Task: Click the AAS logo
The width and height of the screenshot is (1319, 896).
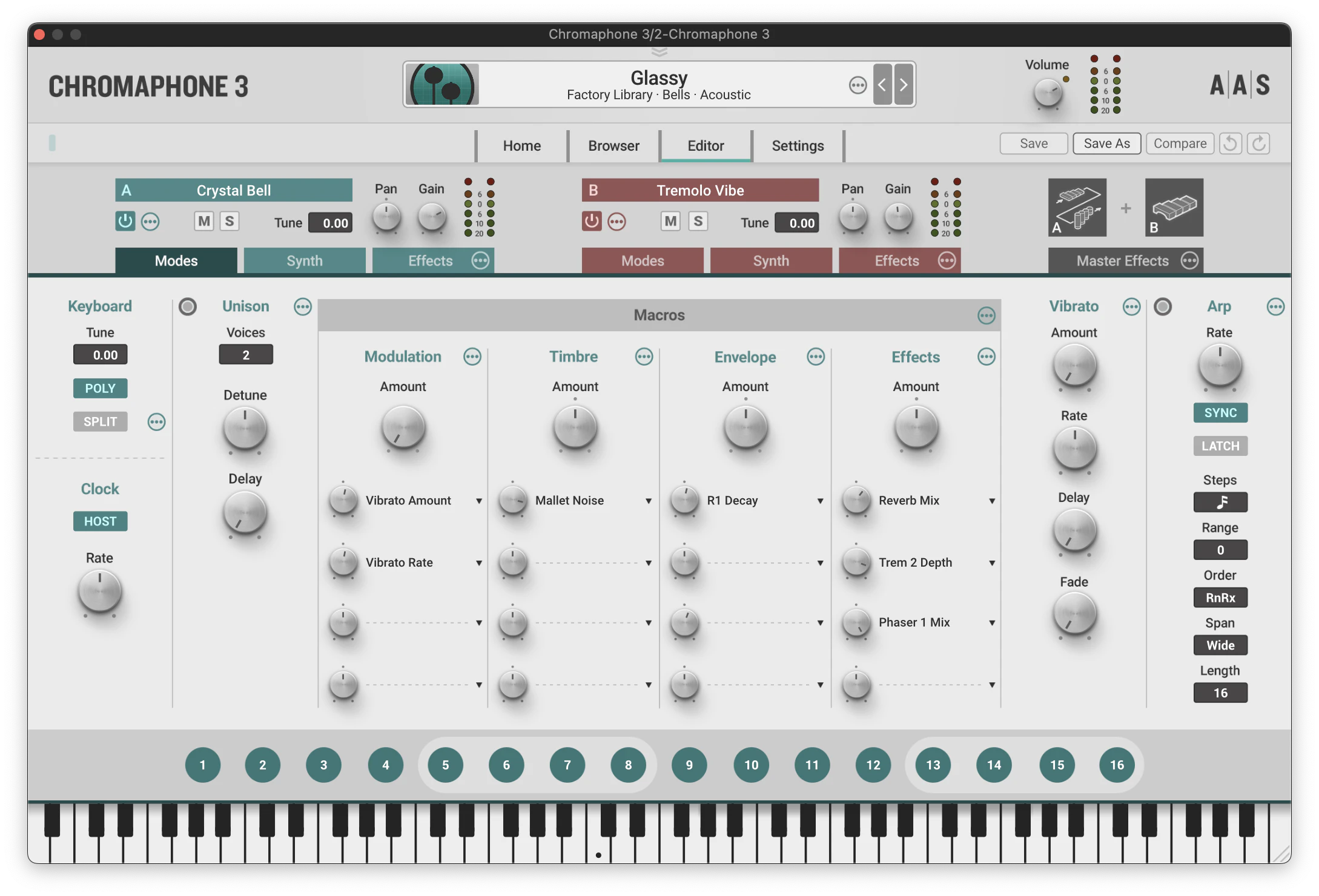Action: (1240, 85)
